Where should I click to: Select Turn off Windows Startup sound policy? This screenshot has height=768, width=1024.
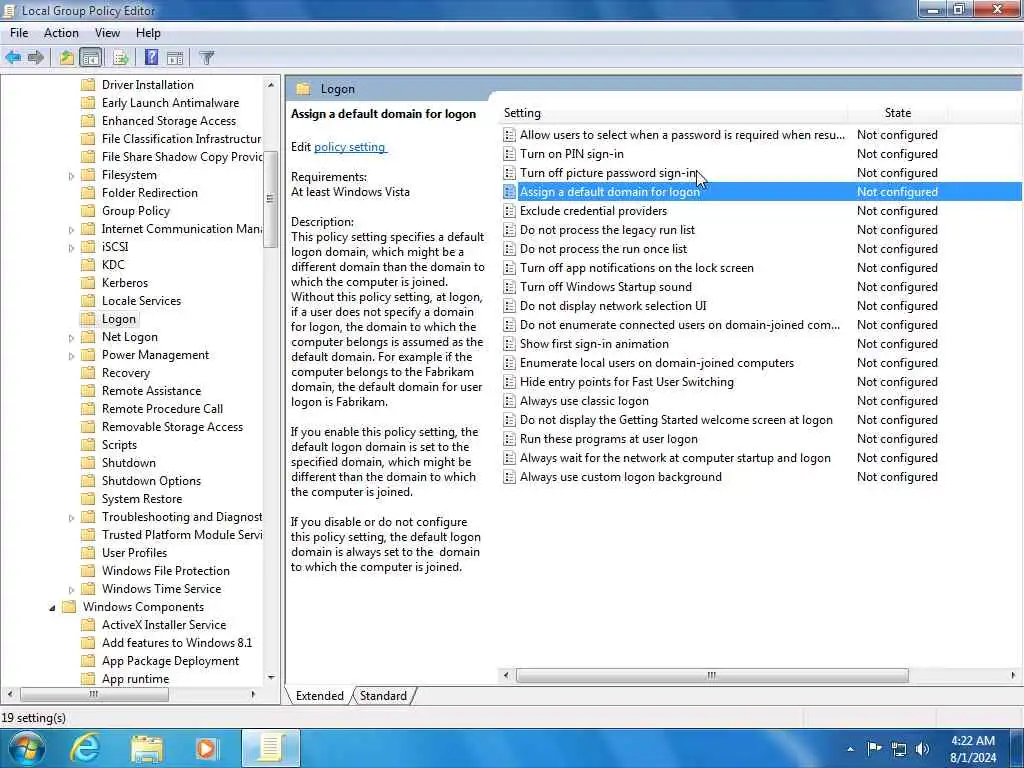605,287
